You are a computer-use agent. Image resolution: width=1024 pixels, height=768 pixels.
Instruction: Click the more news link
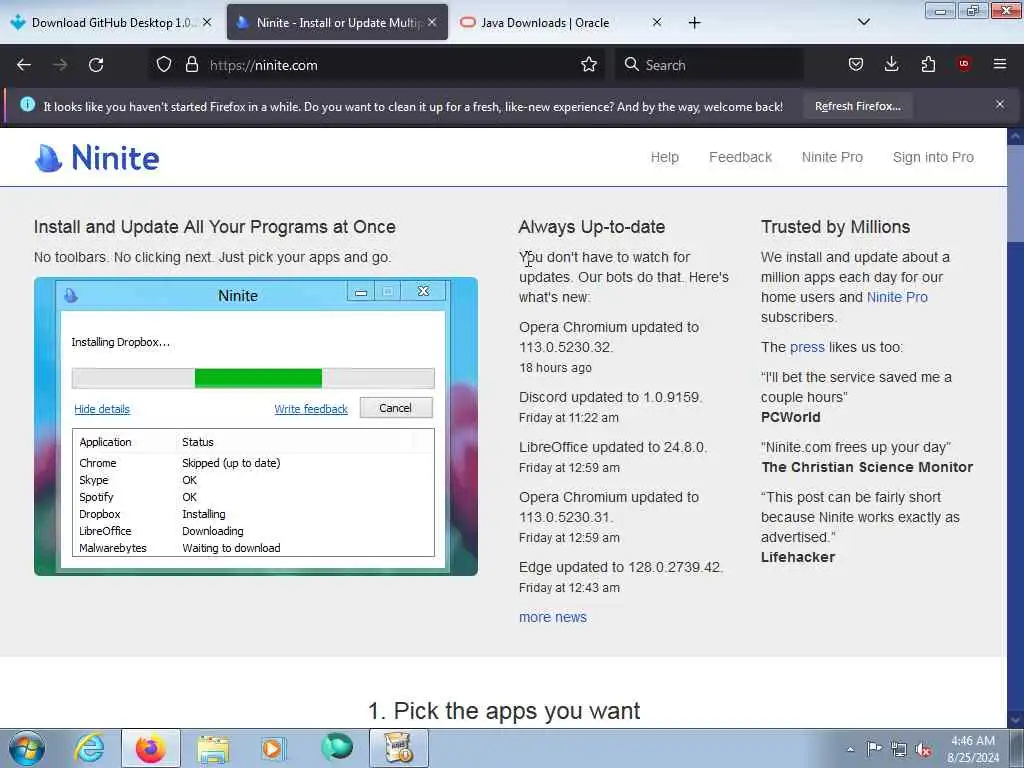[x=552, y=617]
